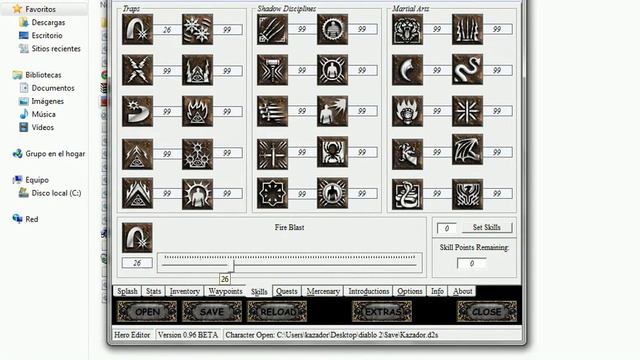
Task: Select the eye pyramid between flame pillars icon
Action: pos(198,70)
